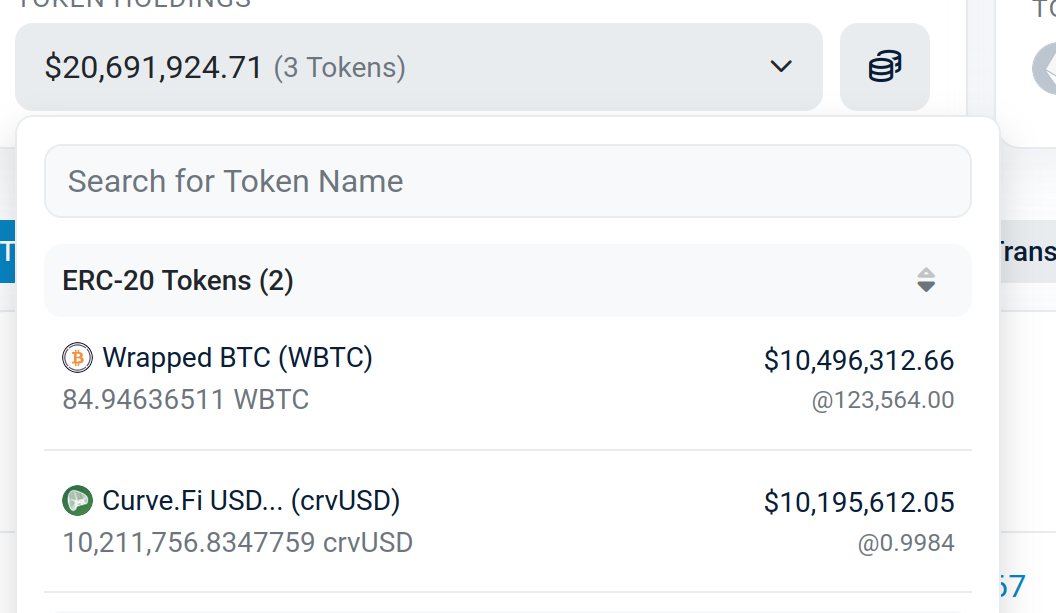Collapse the ERC-20 Tokens (2) section
This screenshot has width=1056, height=613.
point(178,281)
